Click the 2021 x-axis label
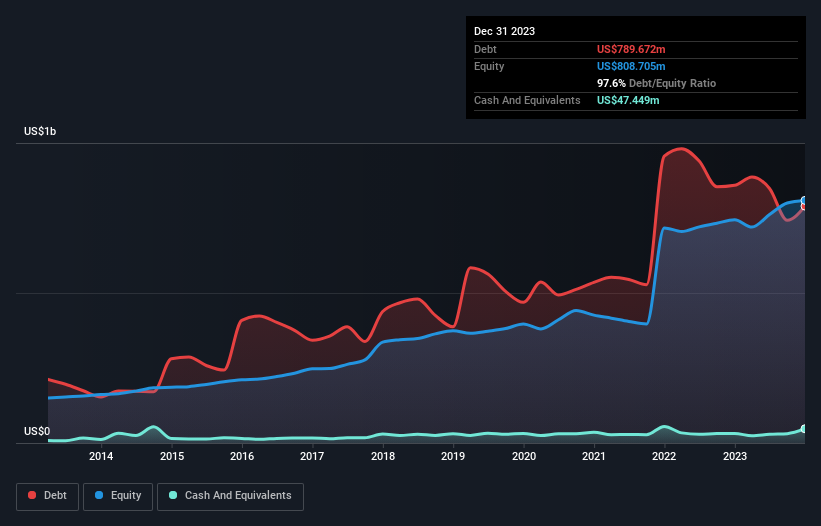 [594, 456]
